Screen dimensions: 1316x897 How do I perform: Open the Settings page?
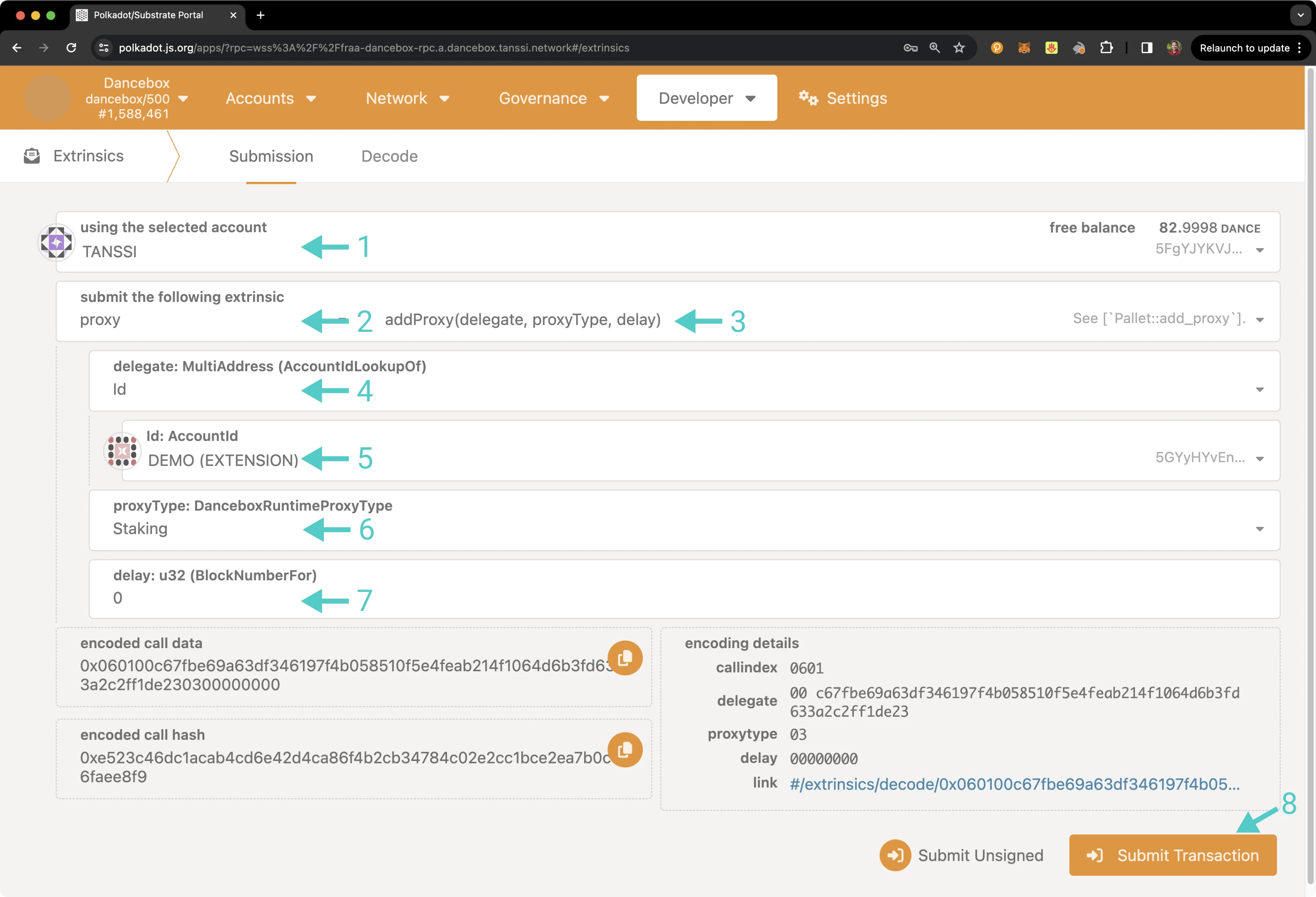pos(843,99)
